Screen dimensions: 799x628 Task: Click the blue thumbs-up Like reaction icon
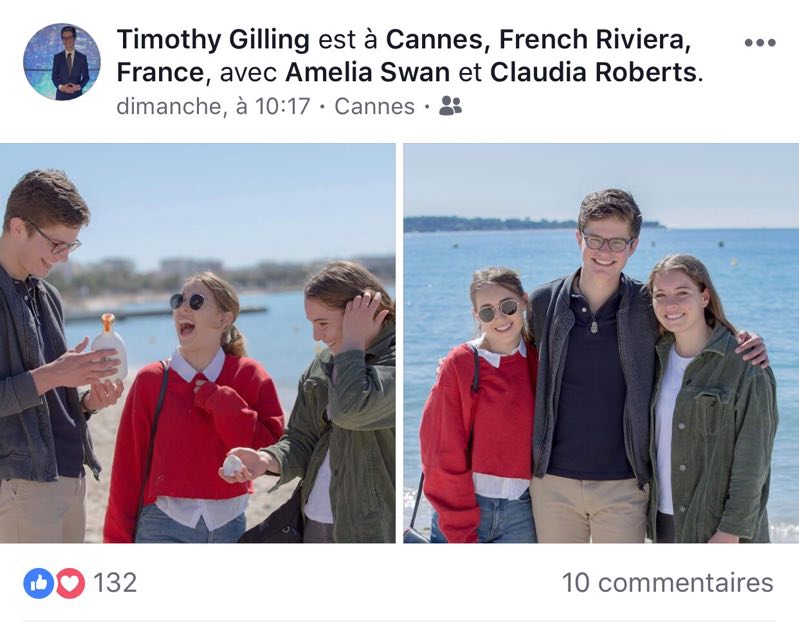[38, 583]
